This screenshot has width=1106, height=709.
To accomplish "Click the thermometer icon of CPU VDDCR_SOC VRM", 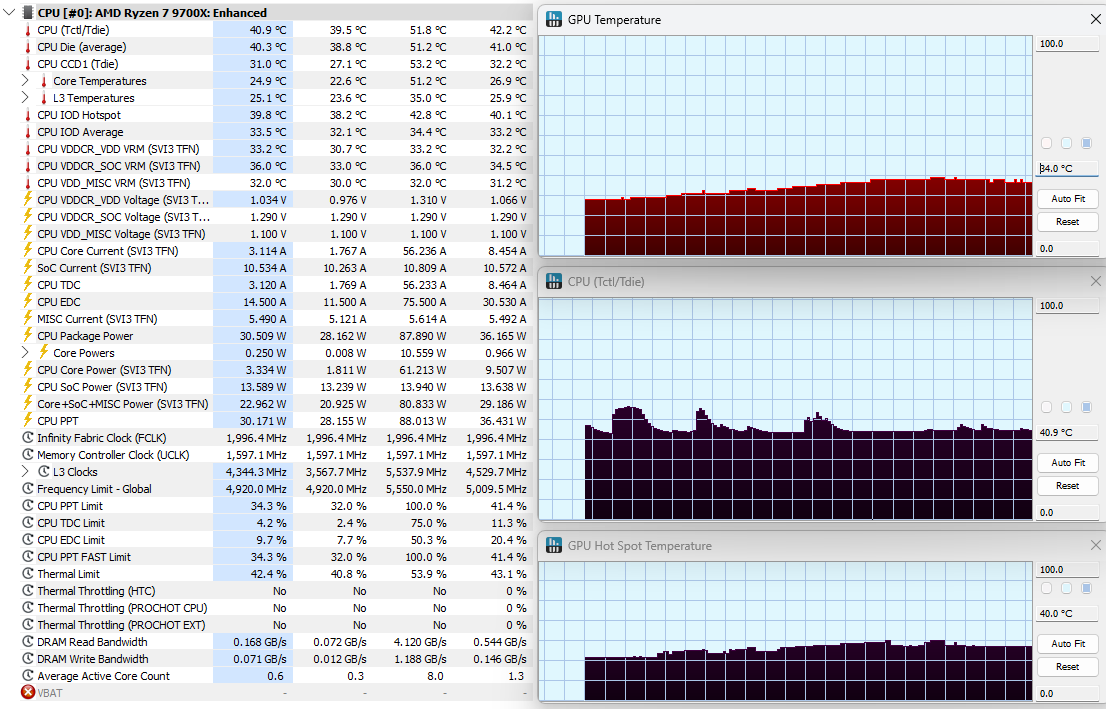I will point(28,166).
